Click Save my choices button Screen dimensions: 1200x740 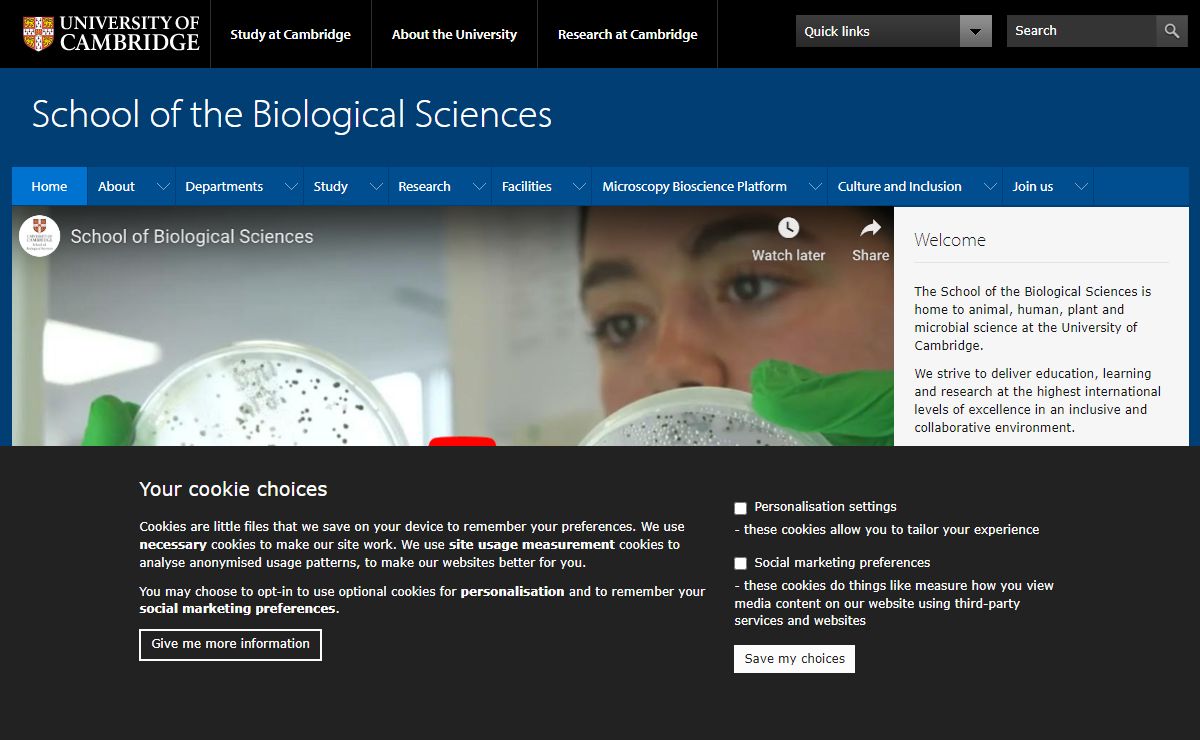pyautogui.click(x=794, y=659)
